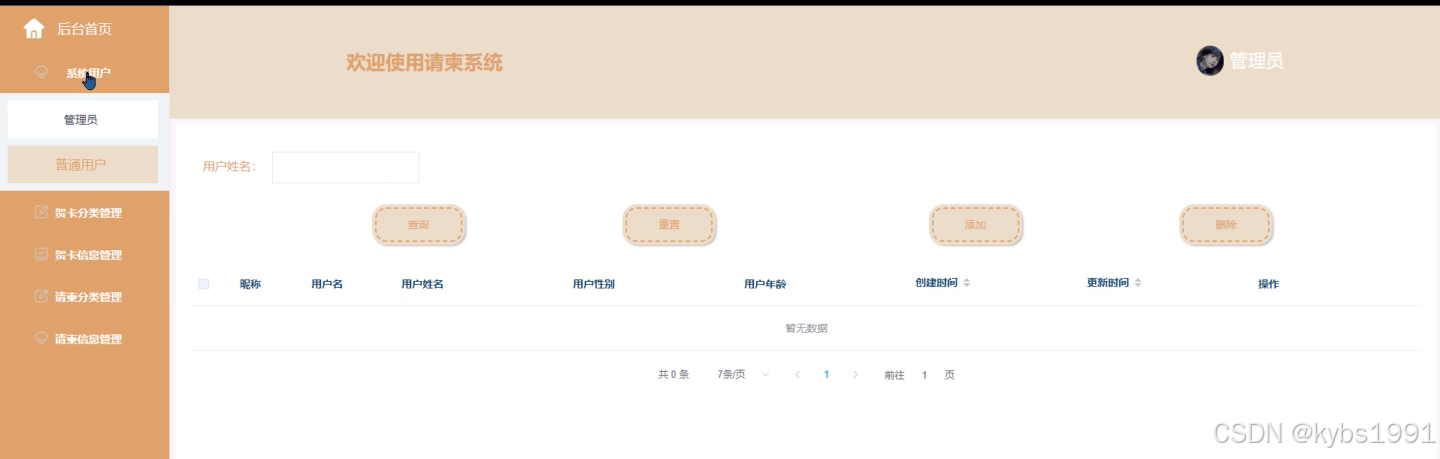Click the 删除 button
The width and height of the screenshot is (1440, 459).
tap(1226, 225)
